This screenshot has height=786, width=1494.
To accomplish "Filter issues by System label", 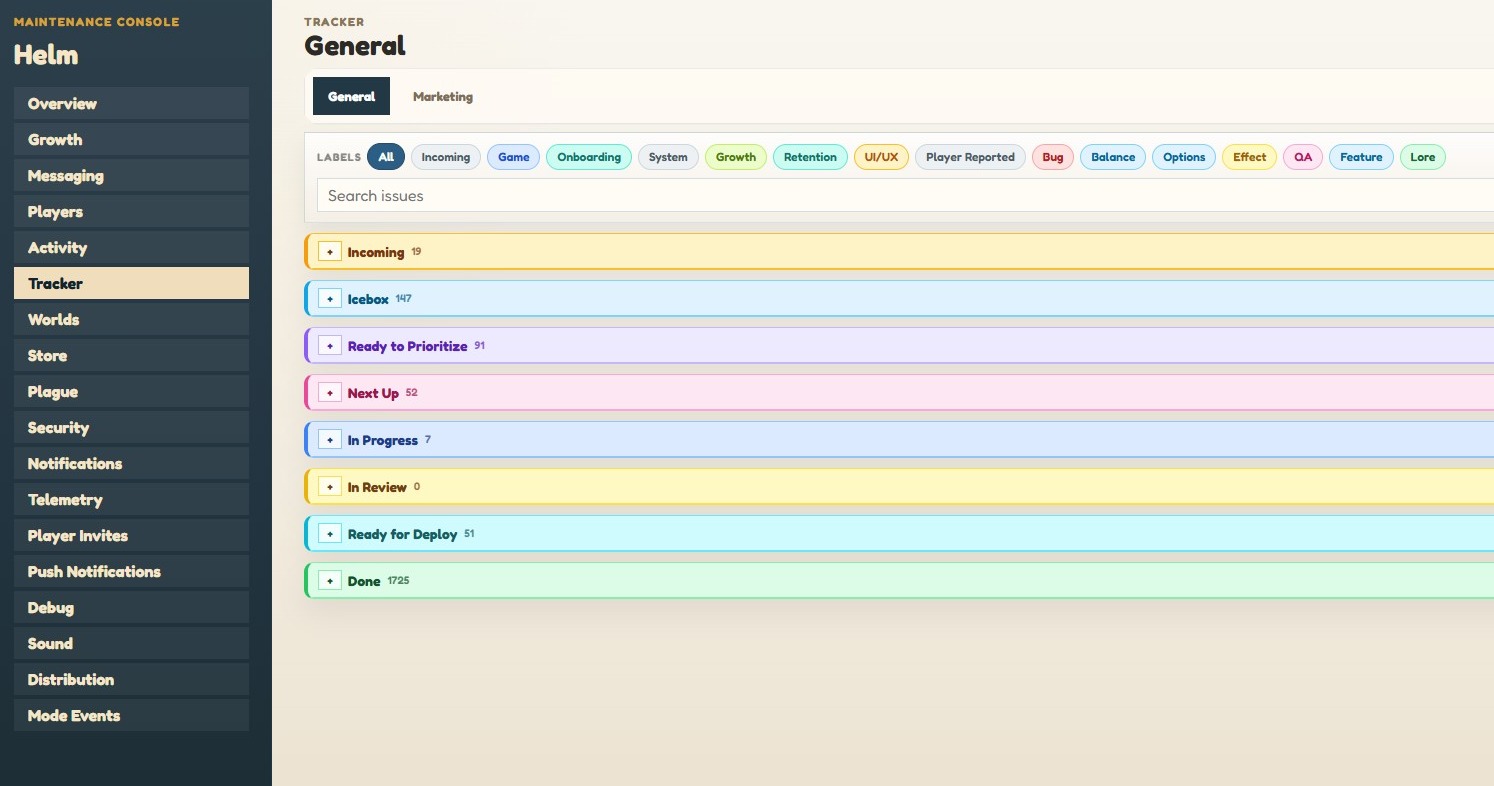I will point(668,157).
